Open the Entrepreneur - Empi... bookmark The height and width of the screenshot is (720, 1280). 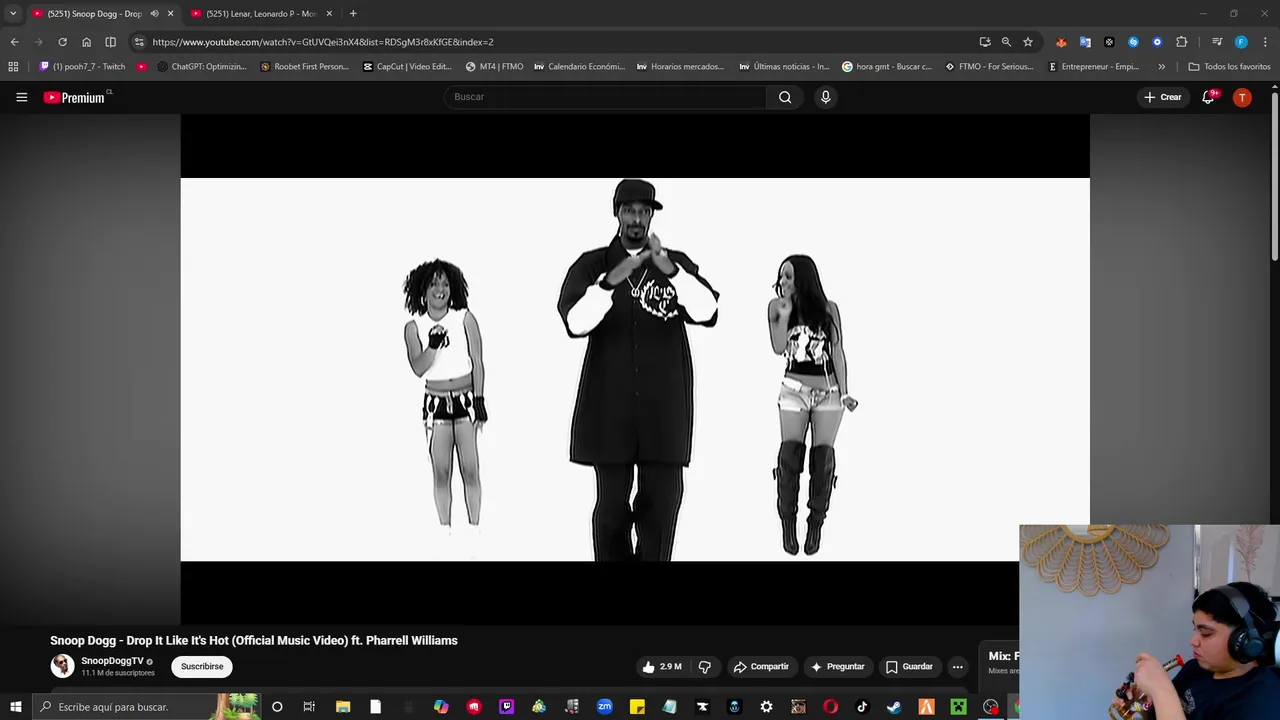click(x=1093, y=67)
